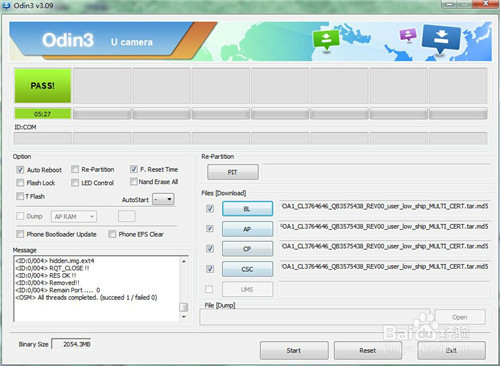Tick the UMS file checkbox
This screenshot has height=366, width=500.
(209, 289)
